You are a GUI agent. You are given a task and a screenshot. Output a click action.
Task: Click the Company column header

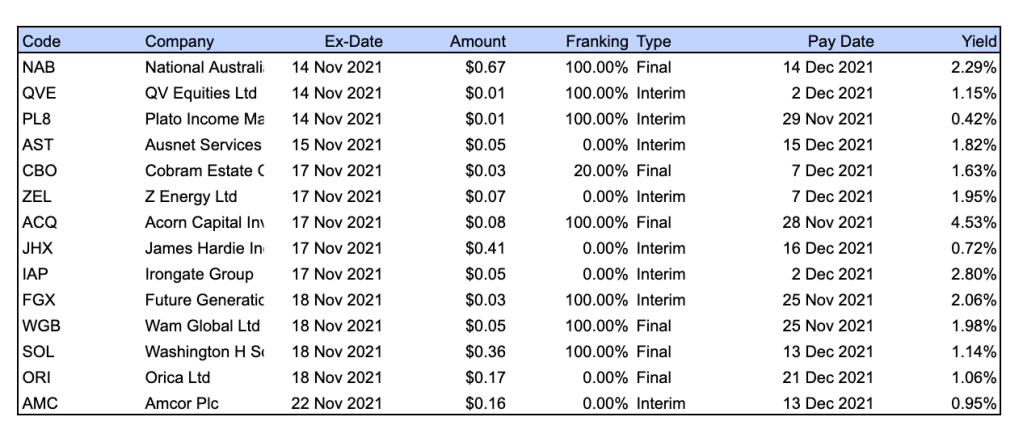click(180, 42)
